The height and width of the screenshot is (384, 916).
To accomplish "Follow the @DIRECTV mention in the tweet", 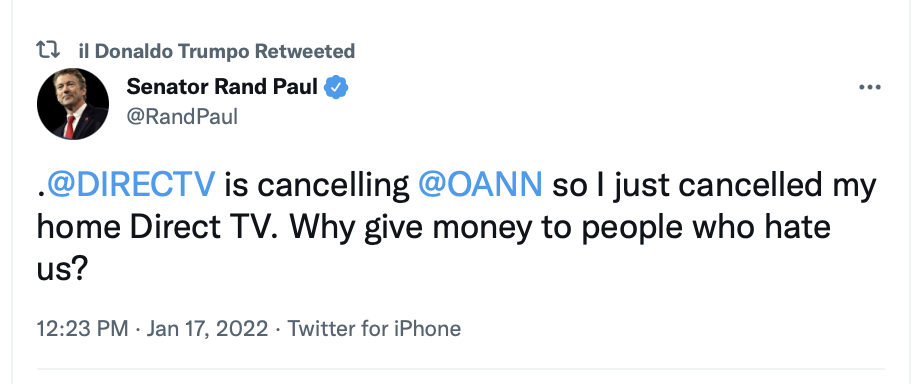I will coord(131,185).
